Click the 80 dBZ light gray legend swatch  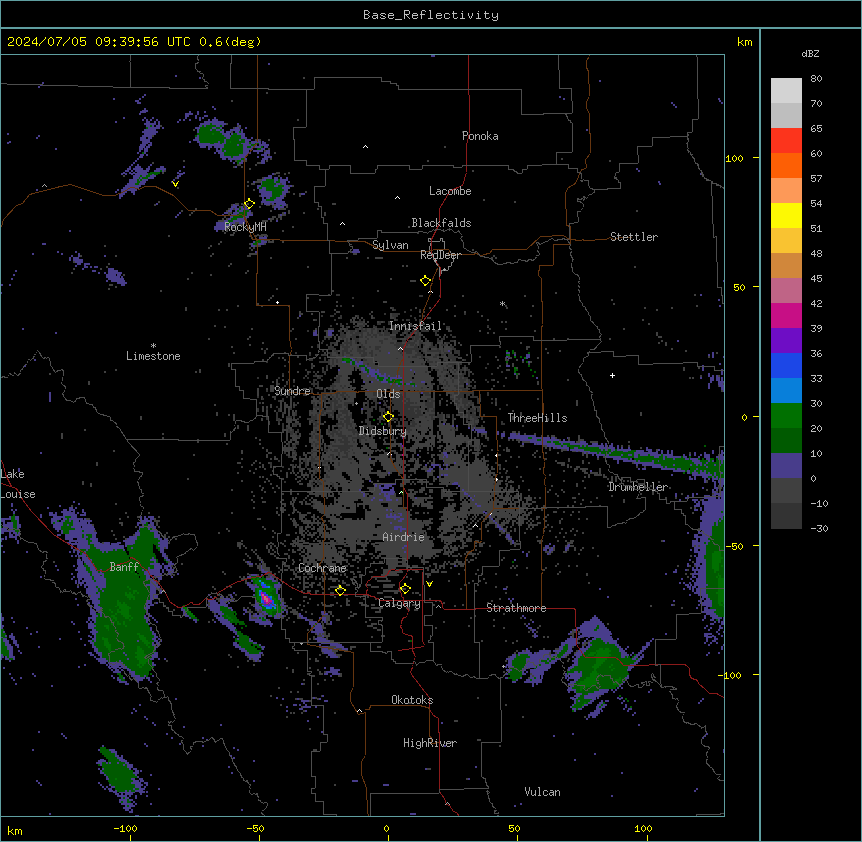tap(786, 91)
